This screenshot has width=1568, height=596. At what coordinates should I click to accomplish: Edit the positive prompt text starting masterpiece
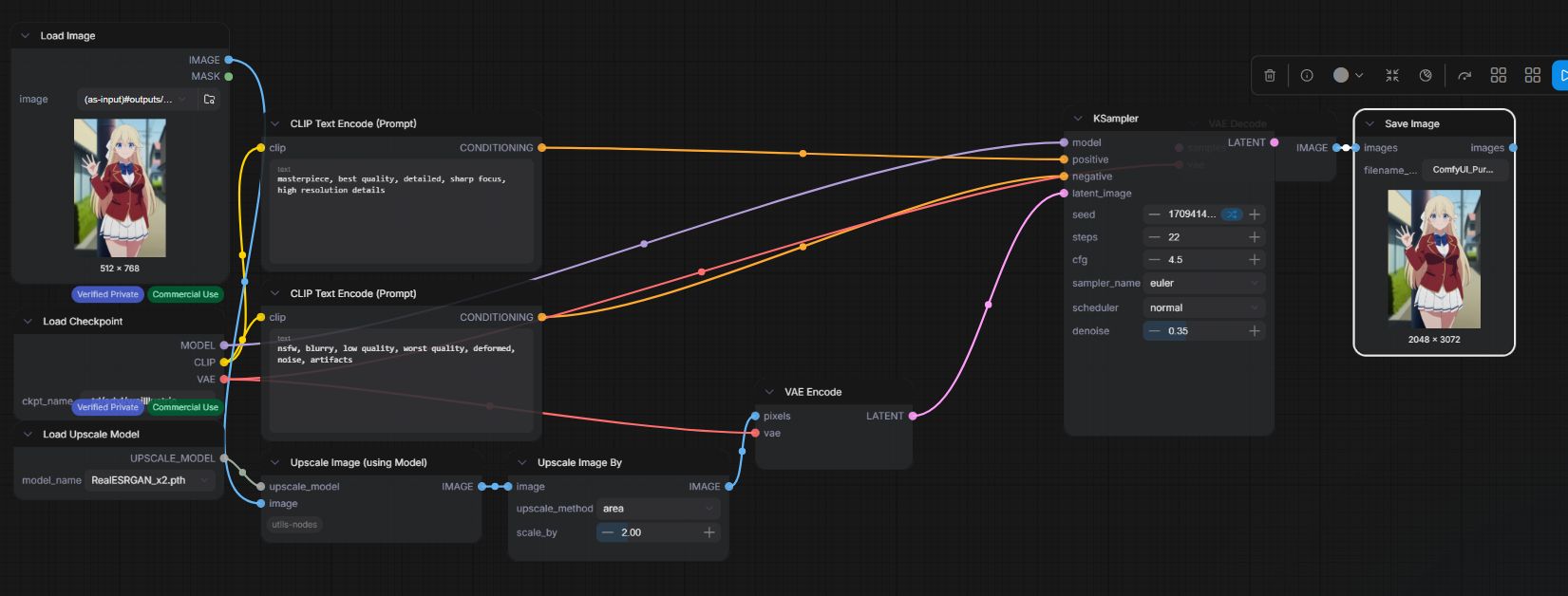(401, 213)
